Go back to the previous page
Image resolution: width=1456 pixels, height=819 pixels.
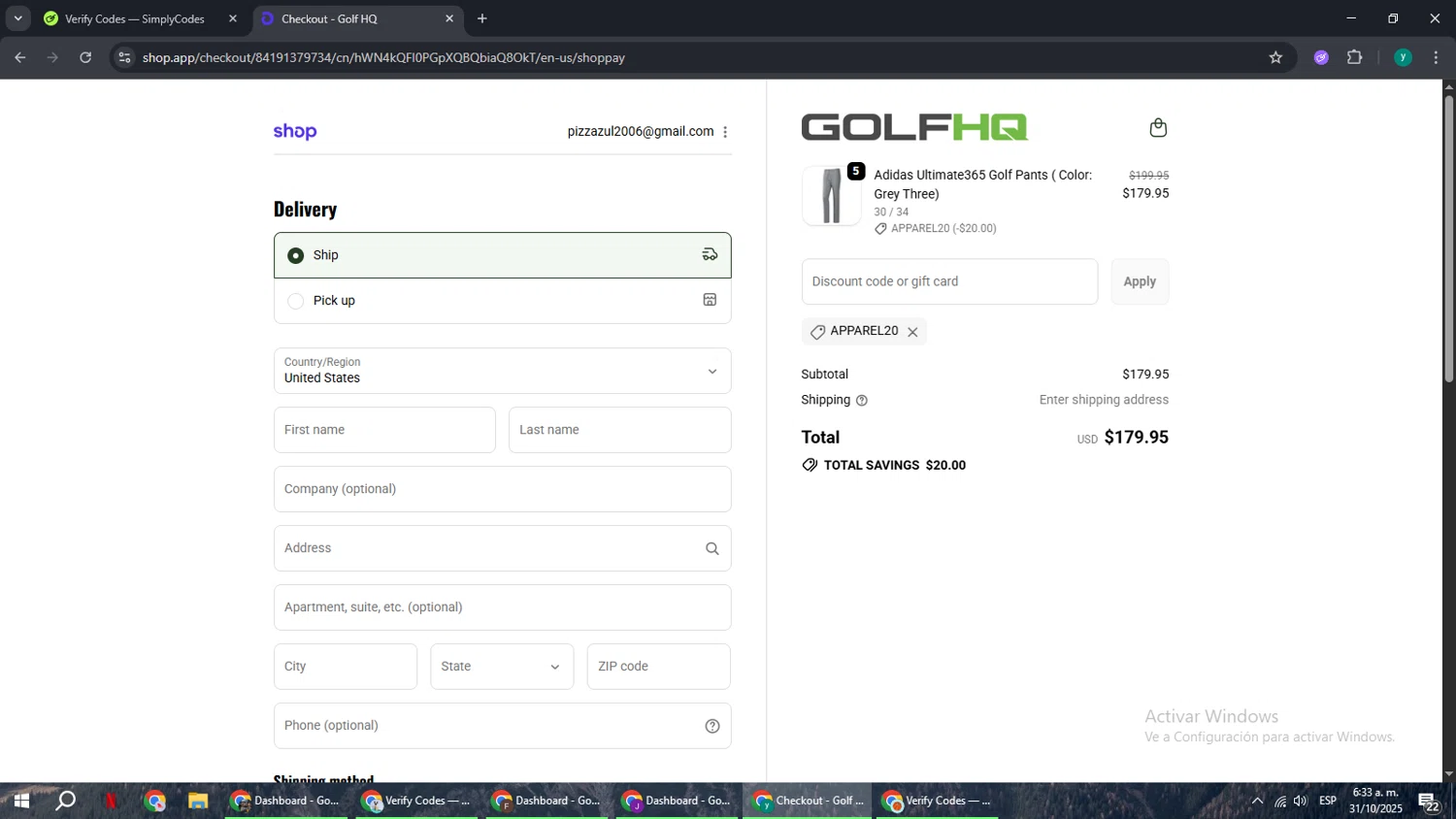tap(20, 57)
